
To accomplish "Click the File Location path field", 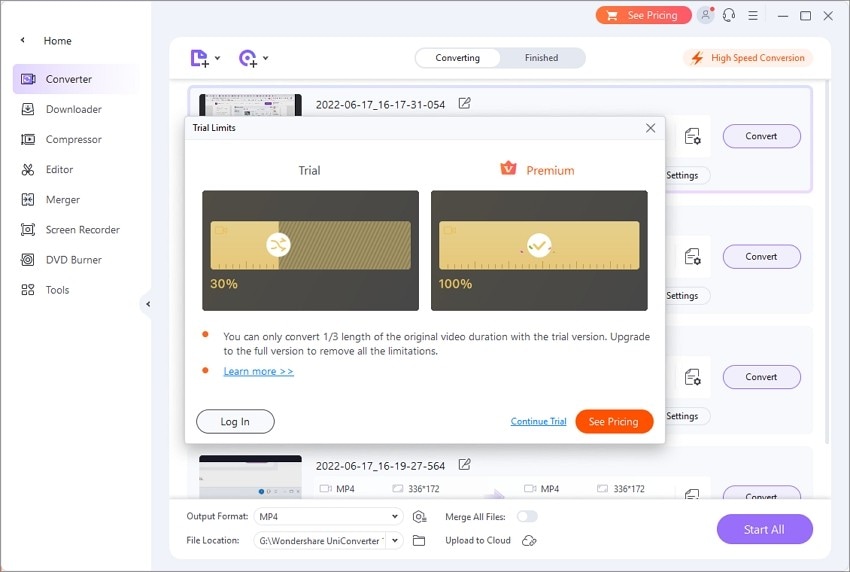I will click(320, 541).
